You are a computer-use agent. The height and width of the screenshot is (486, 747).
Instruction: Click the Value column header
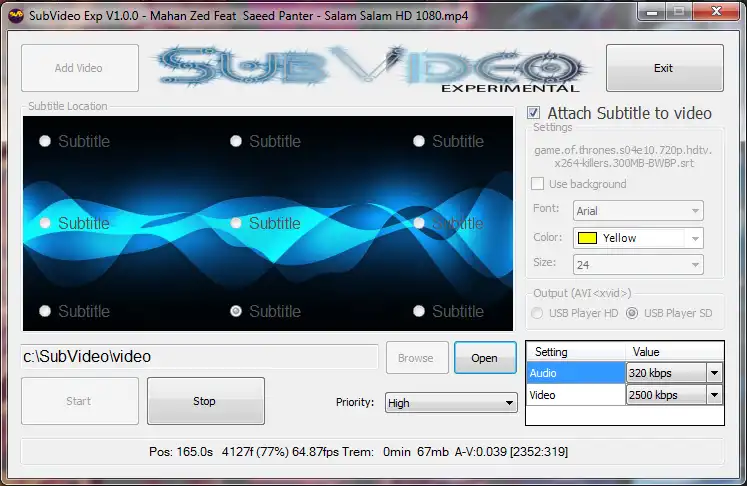click(x=675, y=352)
